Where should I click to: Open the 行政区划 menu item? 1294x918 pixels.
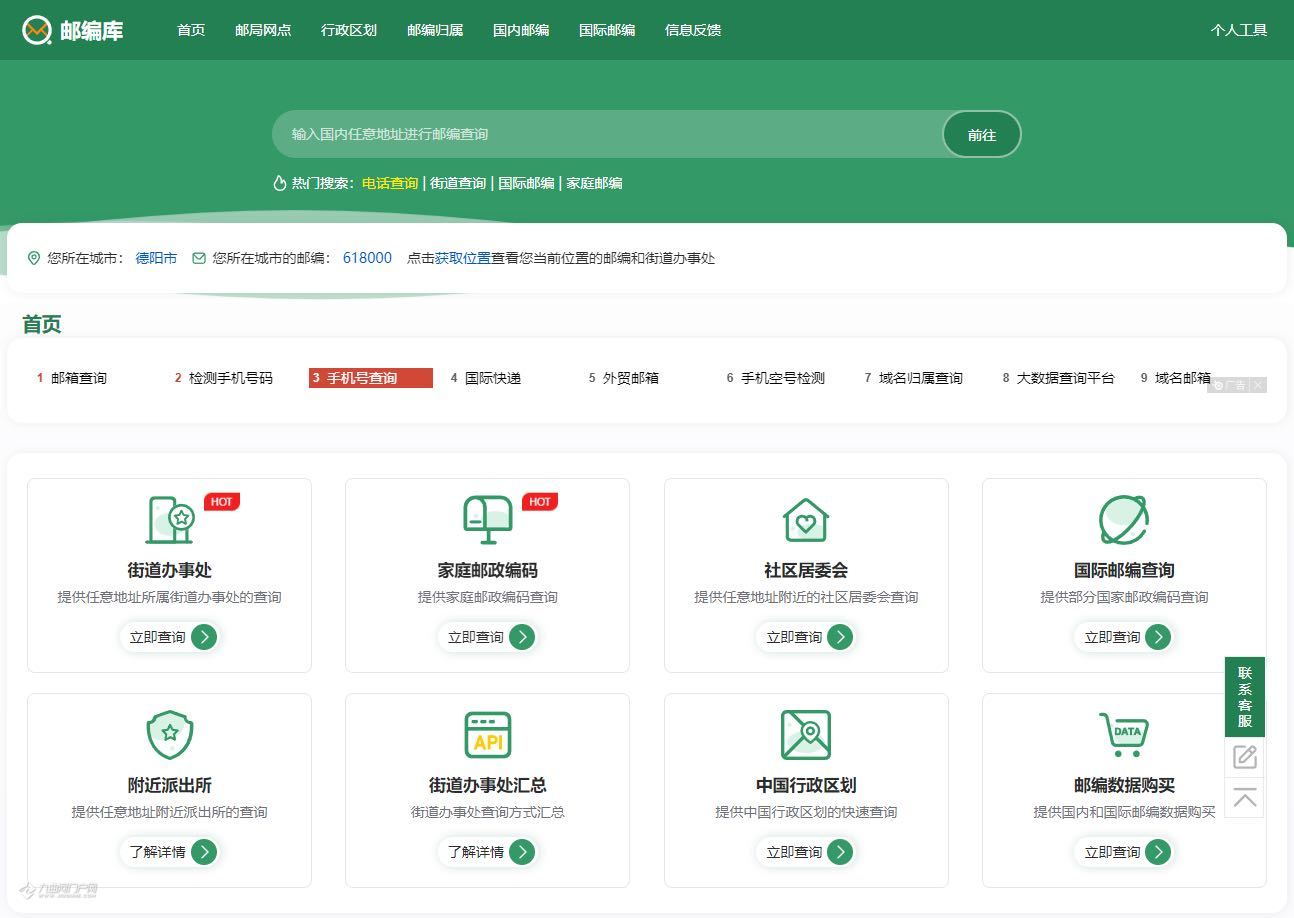point(349,30)
